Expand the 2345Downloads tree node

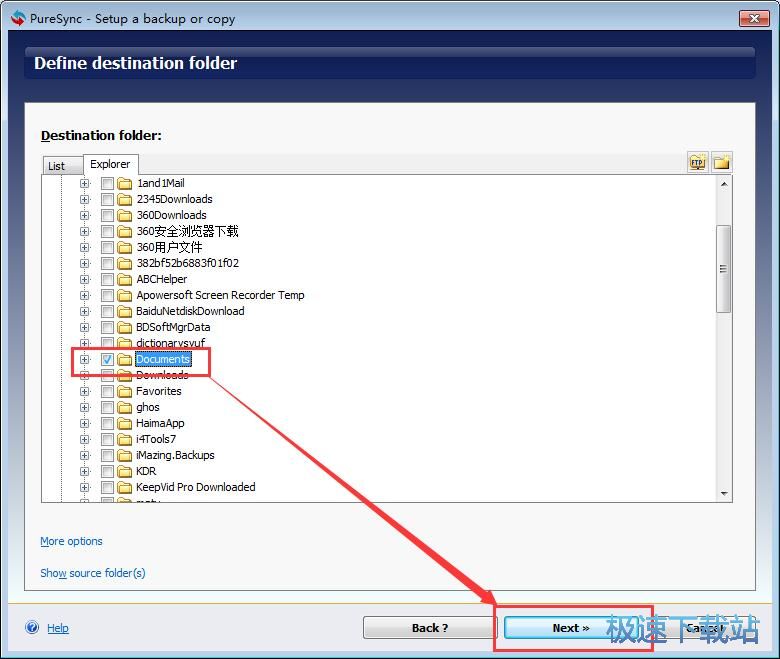click(85, 199)
